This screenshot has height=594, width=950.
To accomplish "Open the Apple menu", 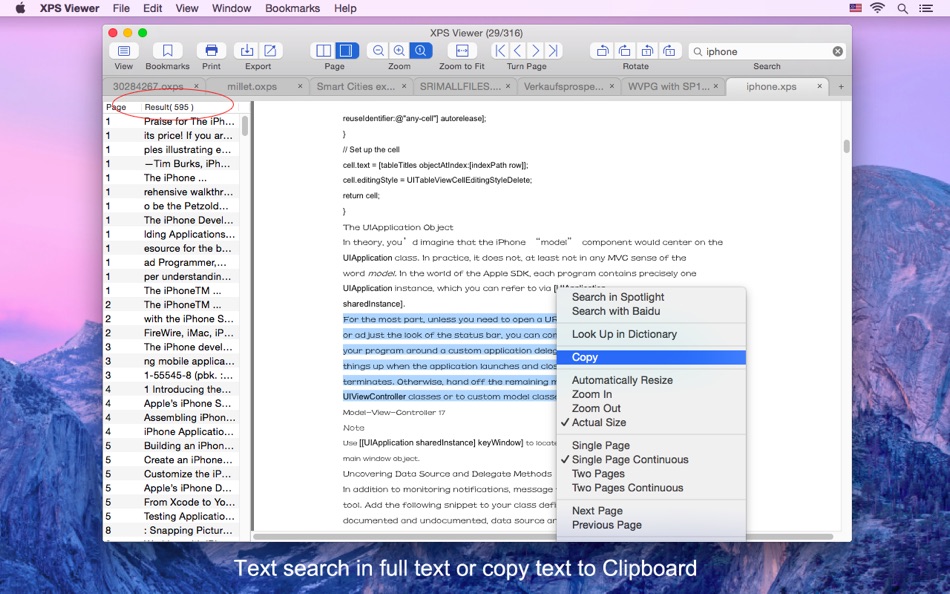I will point(20,8).
